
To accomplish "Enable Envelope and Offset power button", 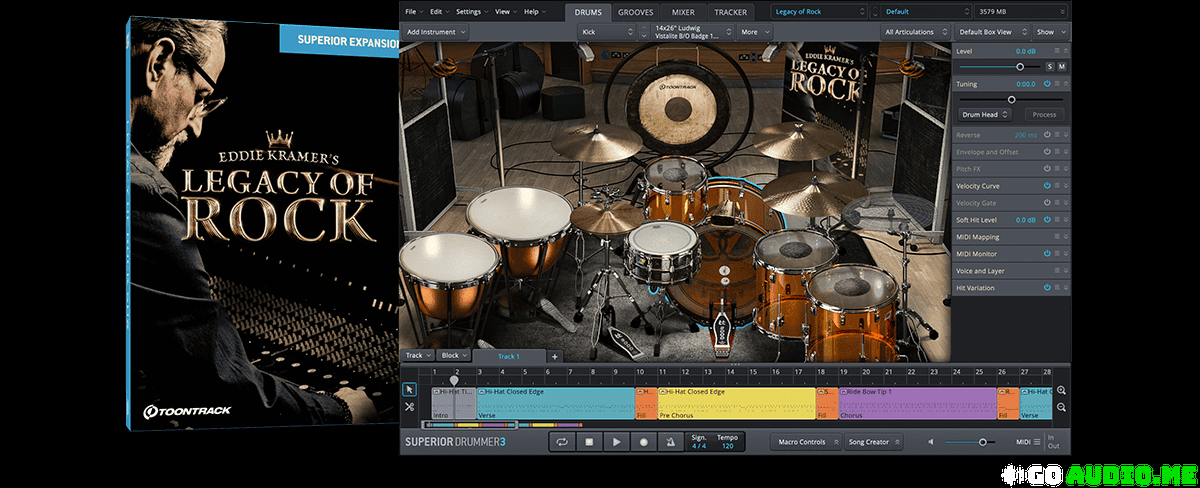I will (1047, 152).
